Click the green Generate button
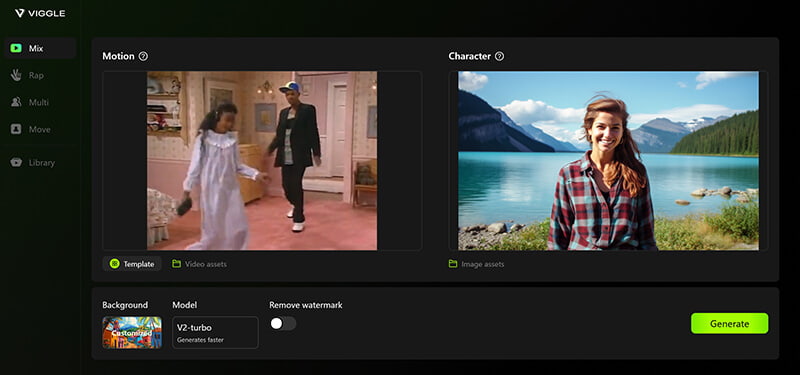Viewport: 800px width, 375px height. (730, 323)
